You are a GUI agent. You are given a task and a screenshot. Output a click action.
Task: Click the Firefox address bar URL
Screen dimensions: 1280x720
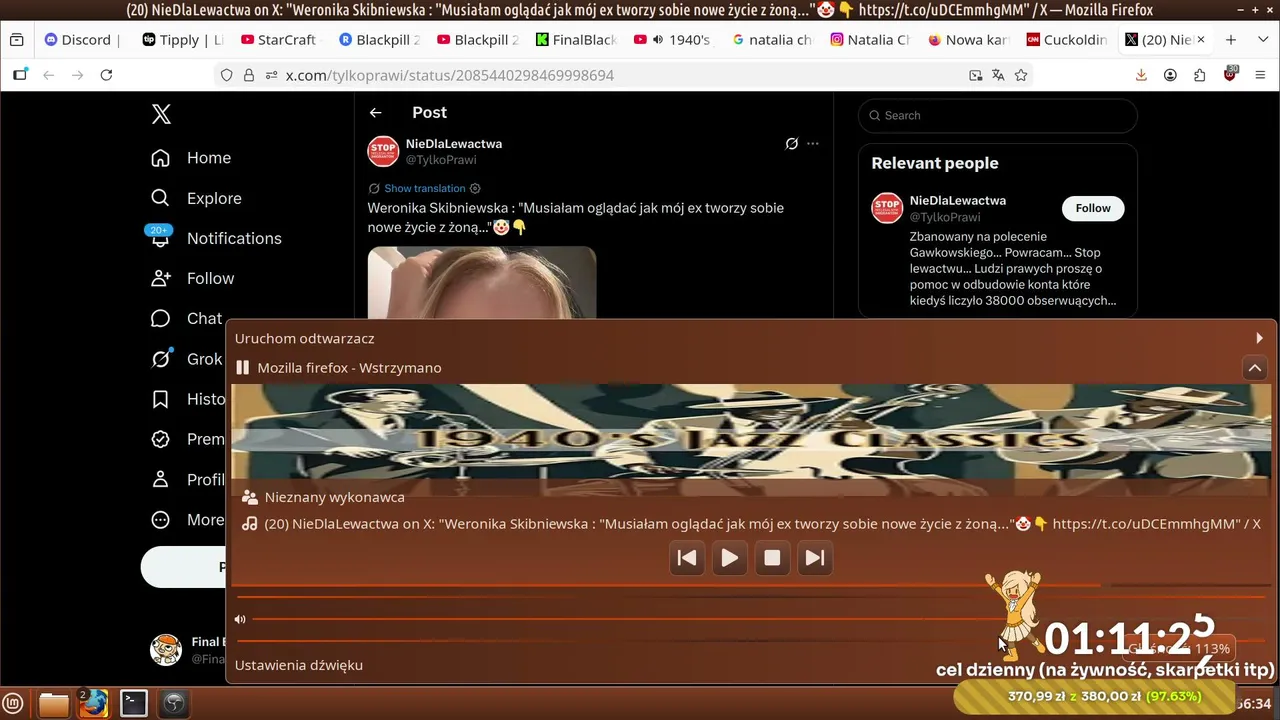pyautogui.click(x=450, y=75)
